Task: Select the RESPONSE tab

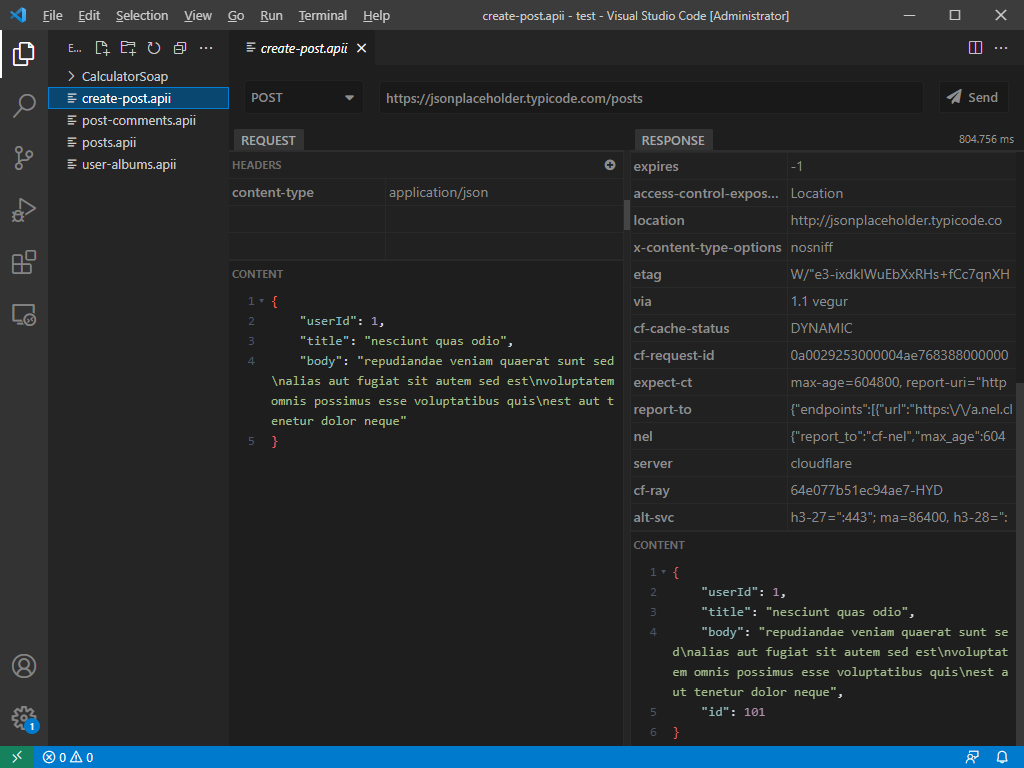Action: (673, 140)
